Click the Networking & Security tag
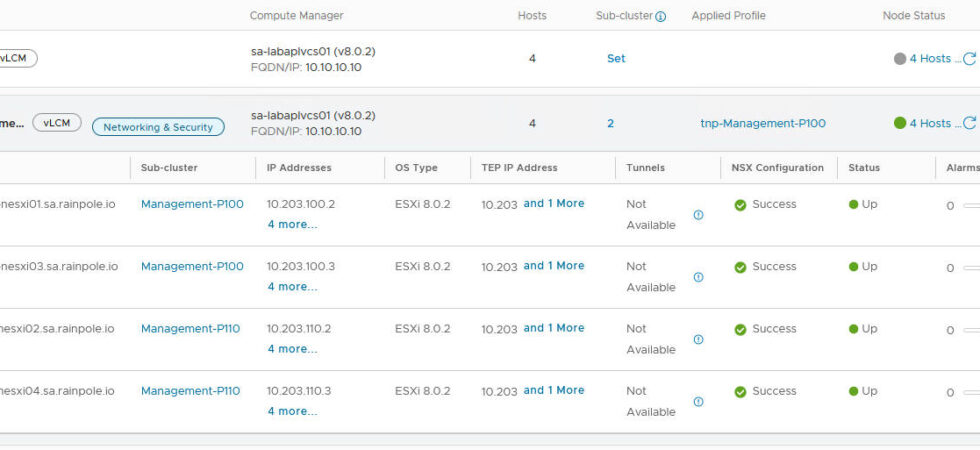980x450 pixels. pyautogui.click(x=158, y=127)
